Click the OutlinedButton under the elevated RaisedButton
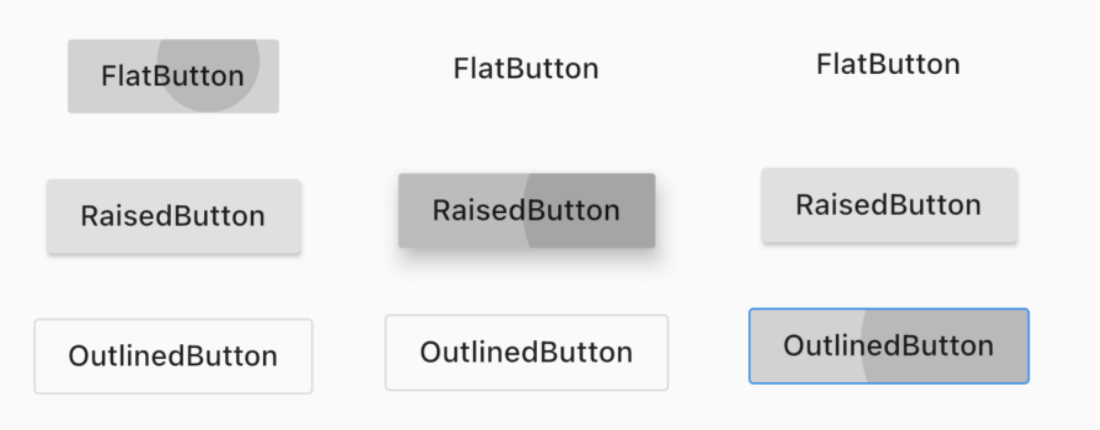This screenshot has height=430, width=1100. click(526, 352)
